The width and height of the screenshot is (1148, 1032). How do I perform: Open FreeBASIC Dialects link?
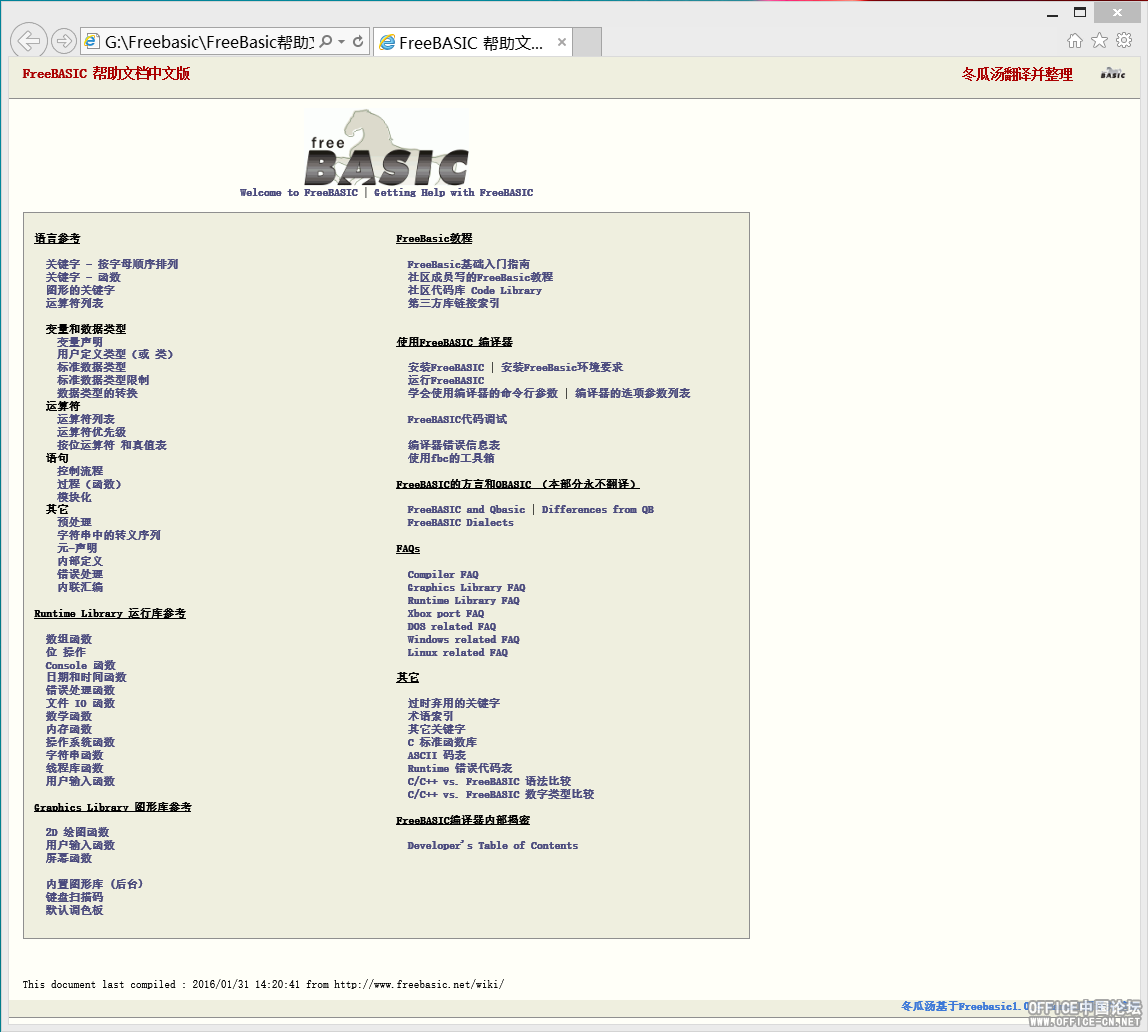461,523
